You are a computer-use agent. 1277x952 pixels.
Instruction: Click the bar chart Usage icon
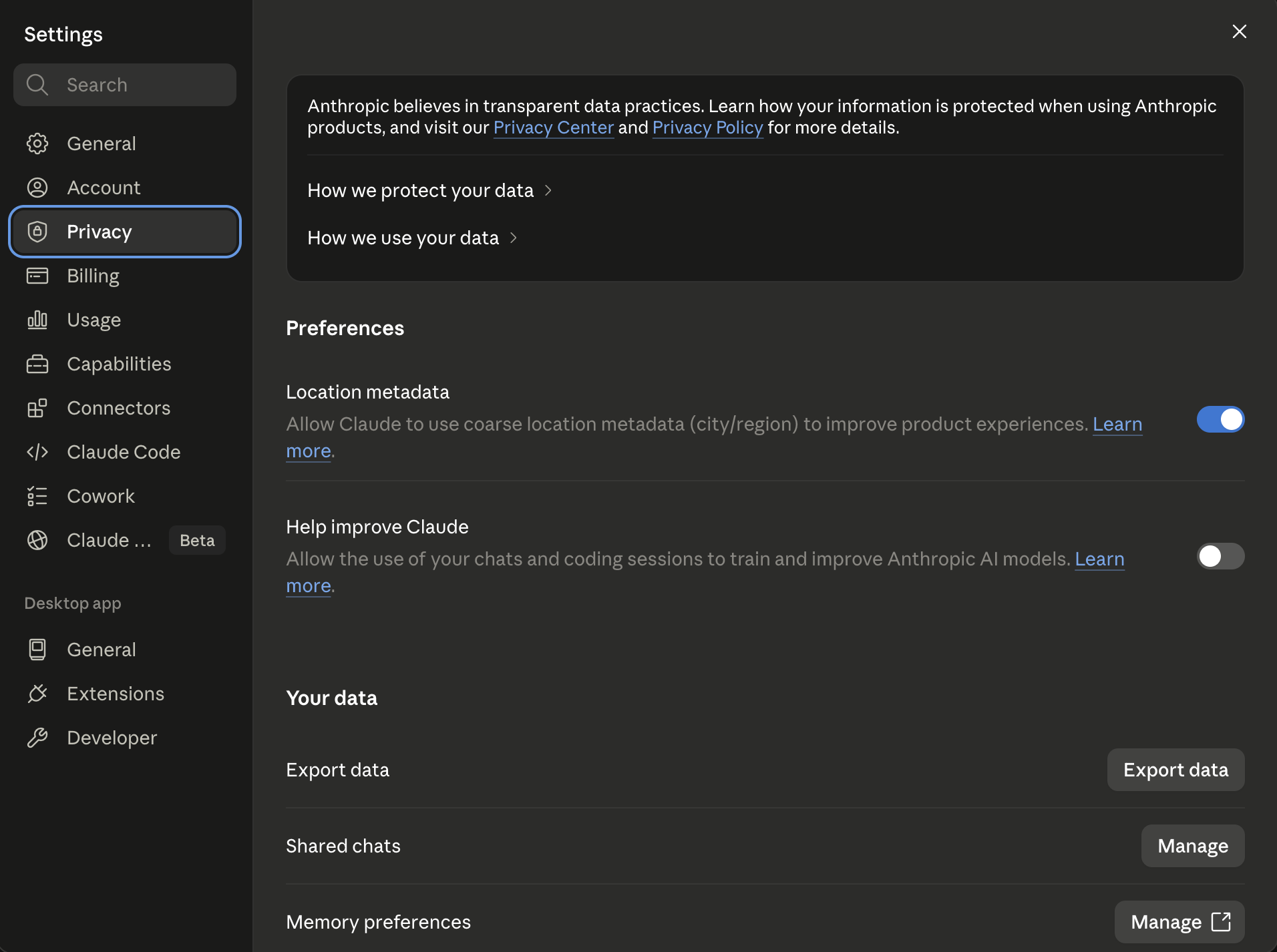coord(37,320)
